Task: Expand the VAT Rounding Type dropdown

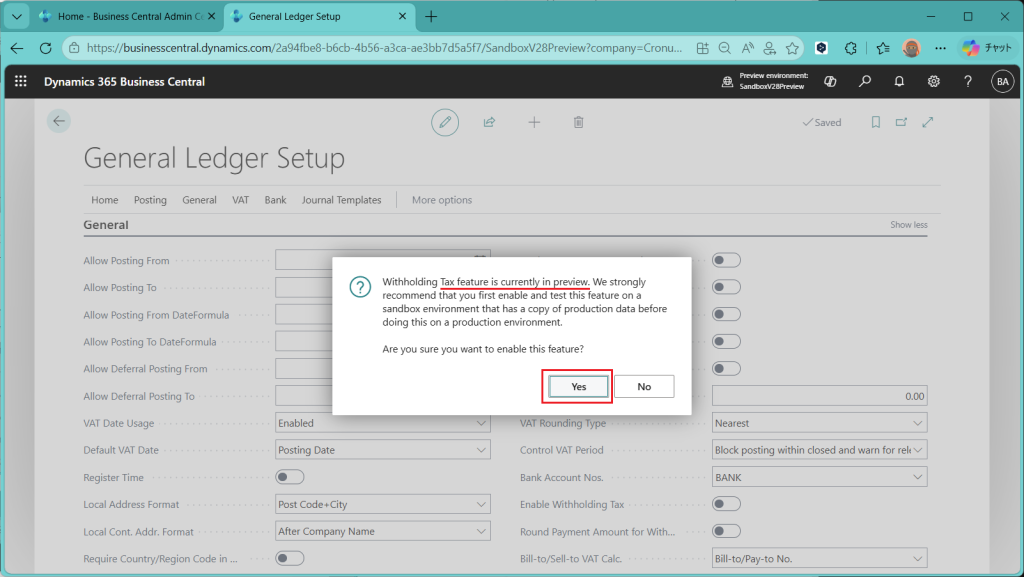Action: click(x=819, y=423)
